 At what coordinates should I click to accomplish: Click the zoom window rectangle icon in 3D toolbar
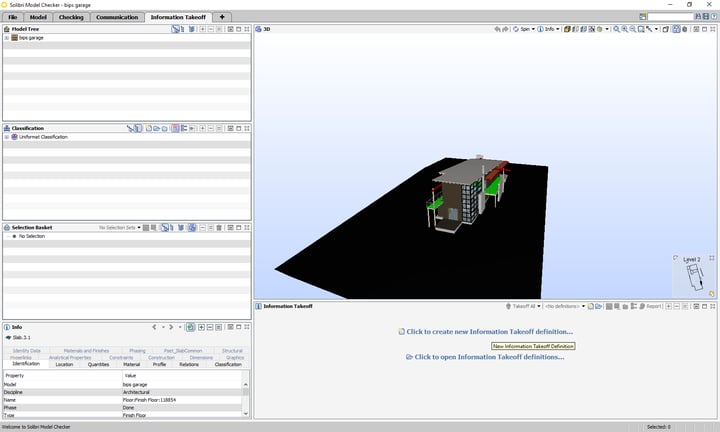[641, 29]
